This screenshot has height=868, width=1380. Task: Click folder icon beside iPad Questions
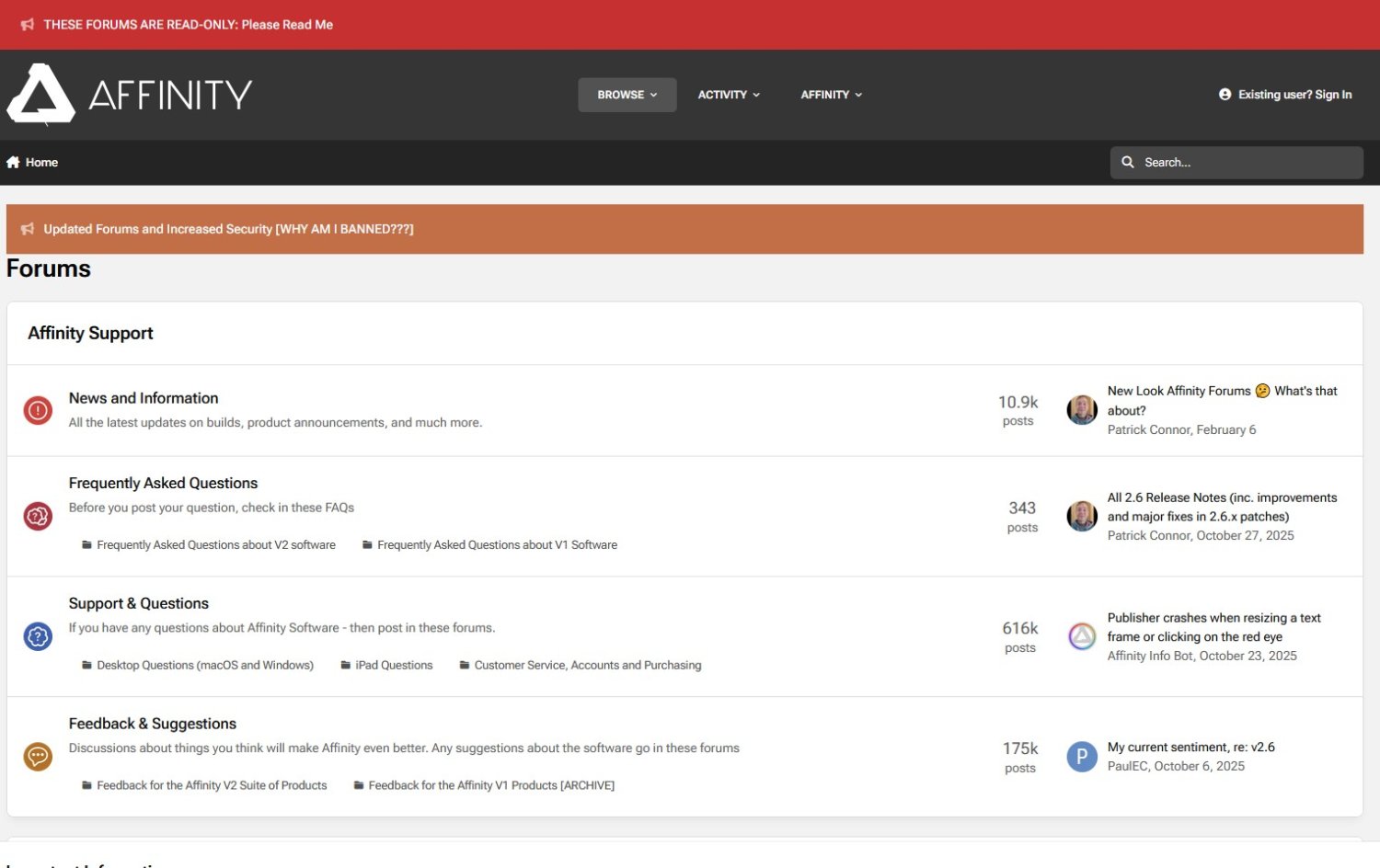pyautogui.click(x=346, y=666)
